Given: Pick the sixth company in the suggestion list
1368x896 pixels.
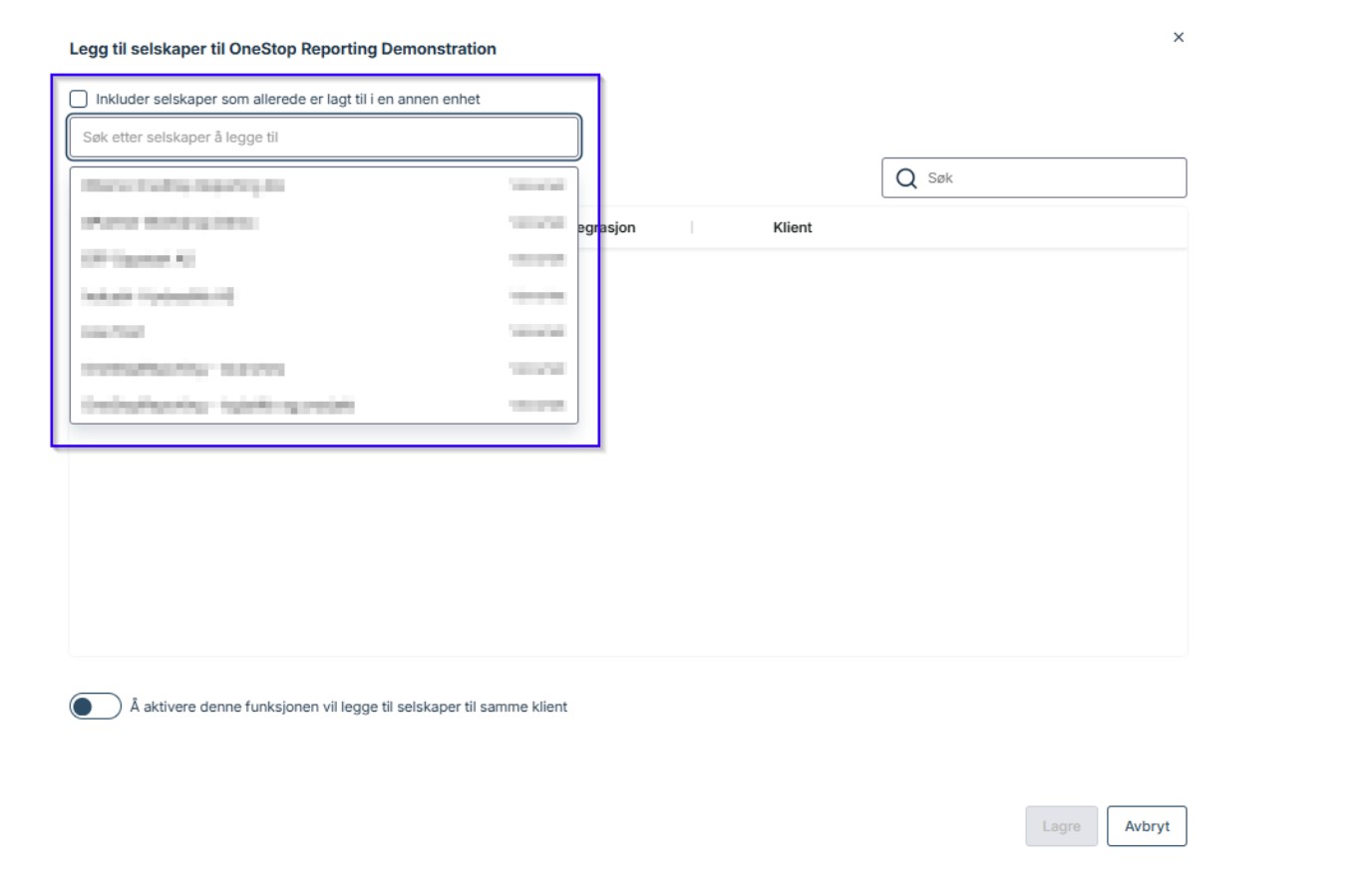Looking at the screenshot, I should (x=323, y=370).
